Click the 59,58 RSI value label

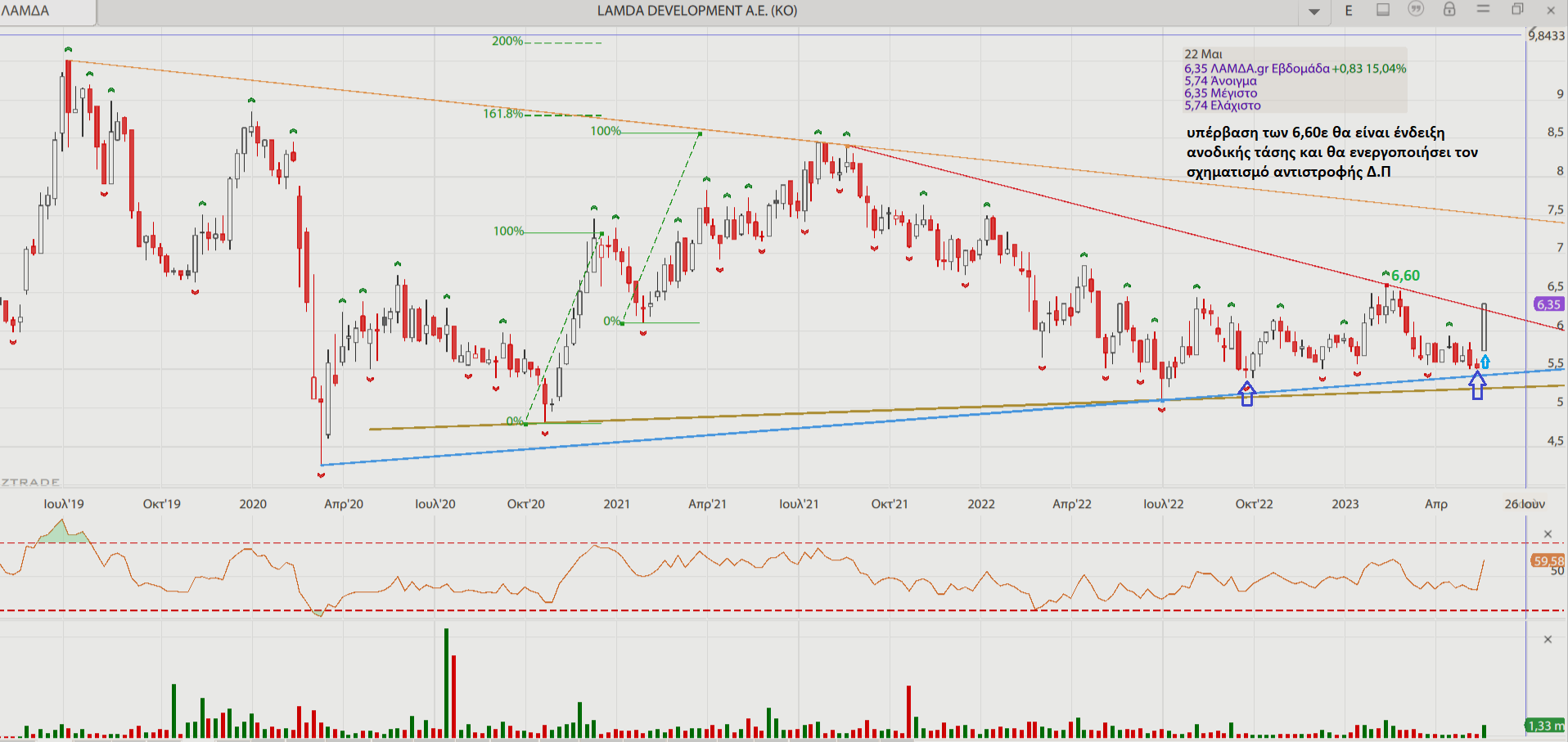(1548, 561)
